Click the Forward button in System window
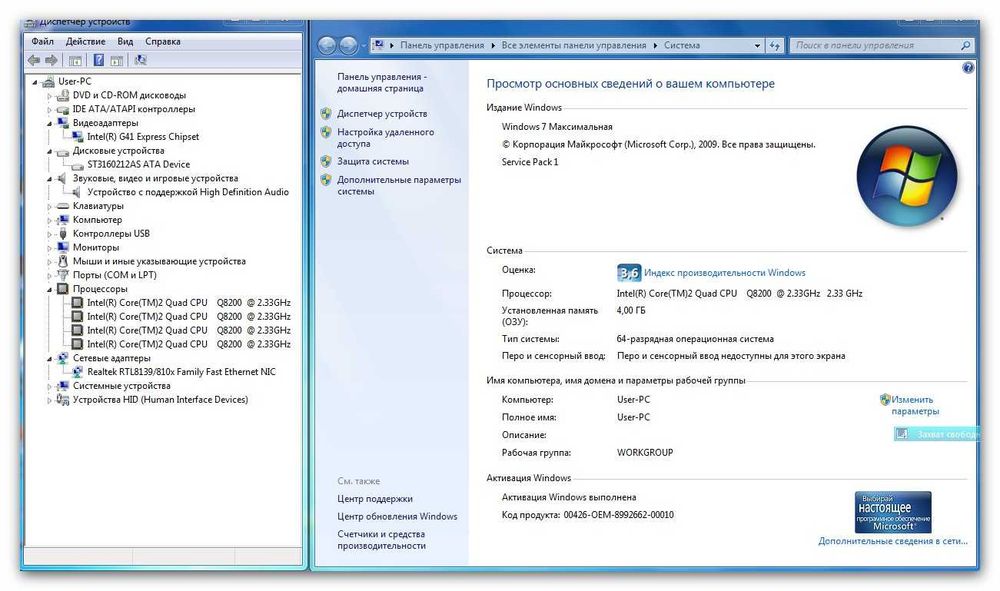The width and height of the screenshot is (1000, 591). (348, 45)
